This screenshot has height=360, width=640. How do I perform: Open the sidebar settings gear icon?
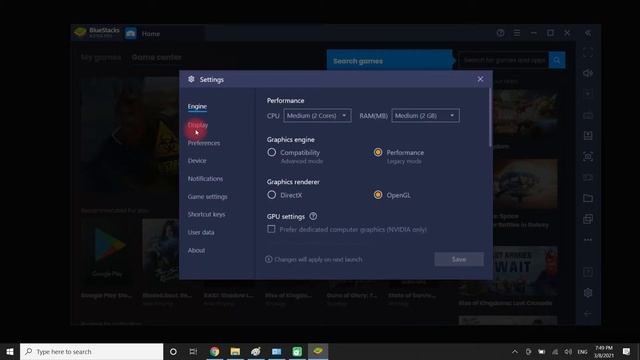(x=588, y=293)
